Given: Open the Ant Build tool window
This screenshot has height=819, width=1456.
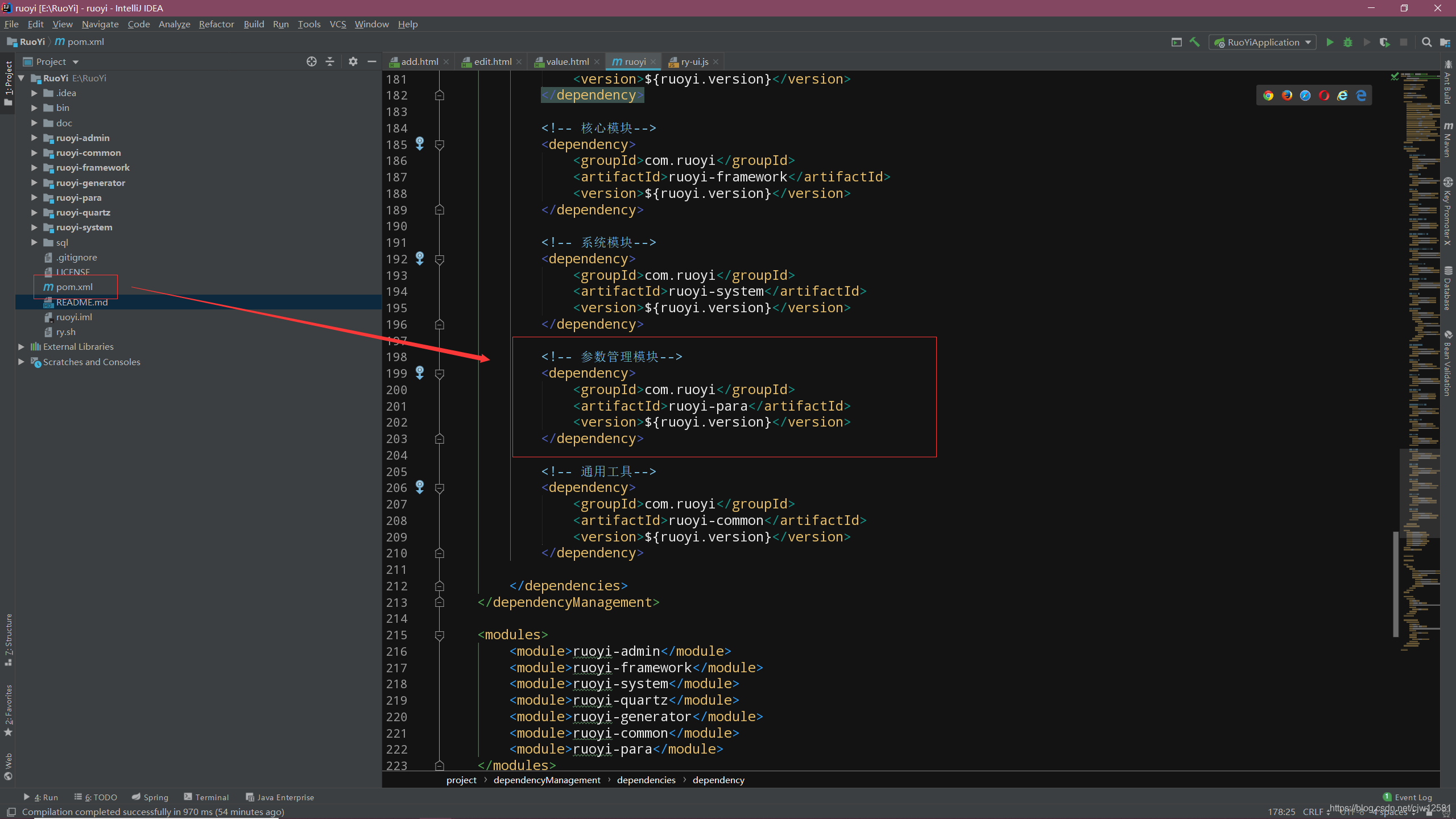Looking at the screenshot, I should click(1448, 82).
